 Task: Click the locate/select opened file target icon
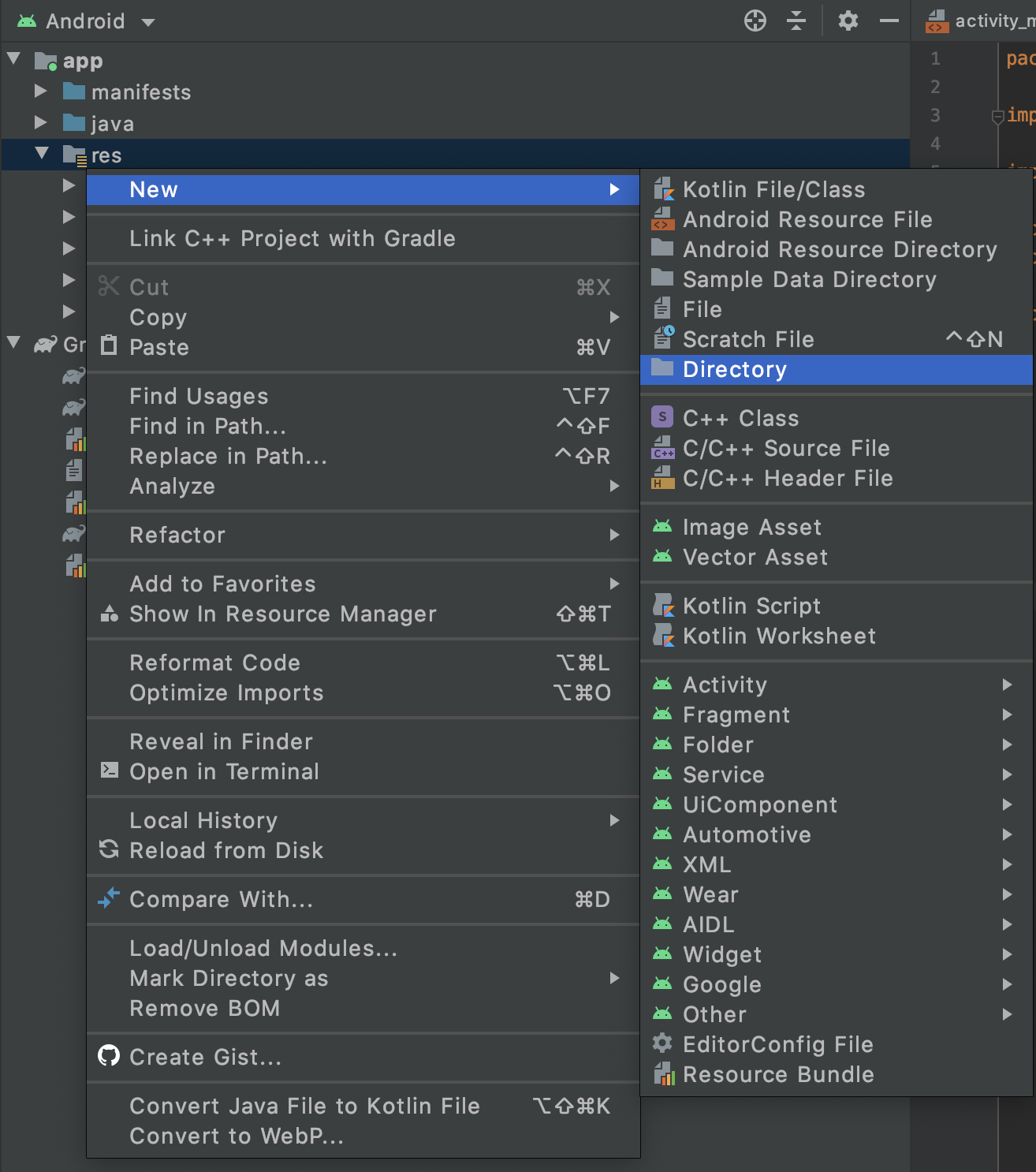755,21
